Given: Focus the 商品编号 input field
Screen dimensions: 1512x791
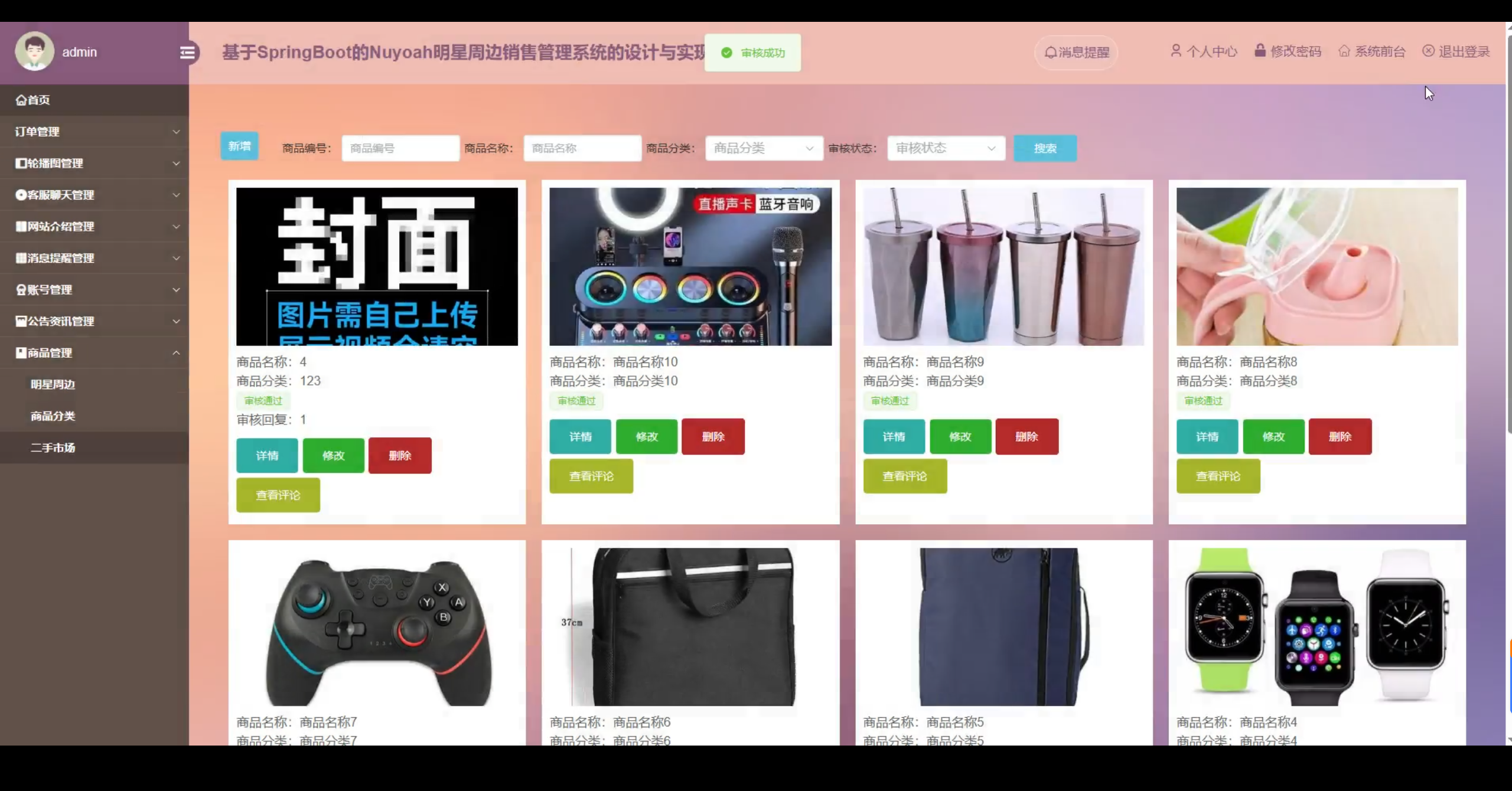Looking at the screenshot, I should point(400,148).
